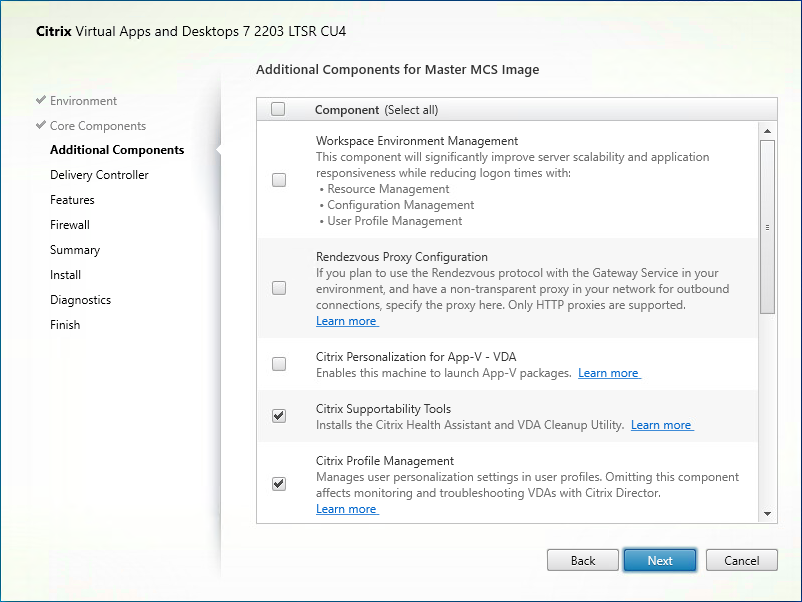Viewport: 802px width, 602px height.
Task: Enable Workspace Environment Management component
Action: click(279, 180)
